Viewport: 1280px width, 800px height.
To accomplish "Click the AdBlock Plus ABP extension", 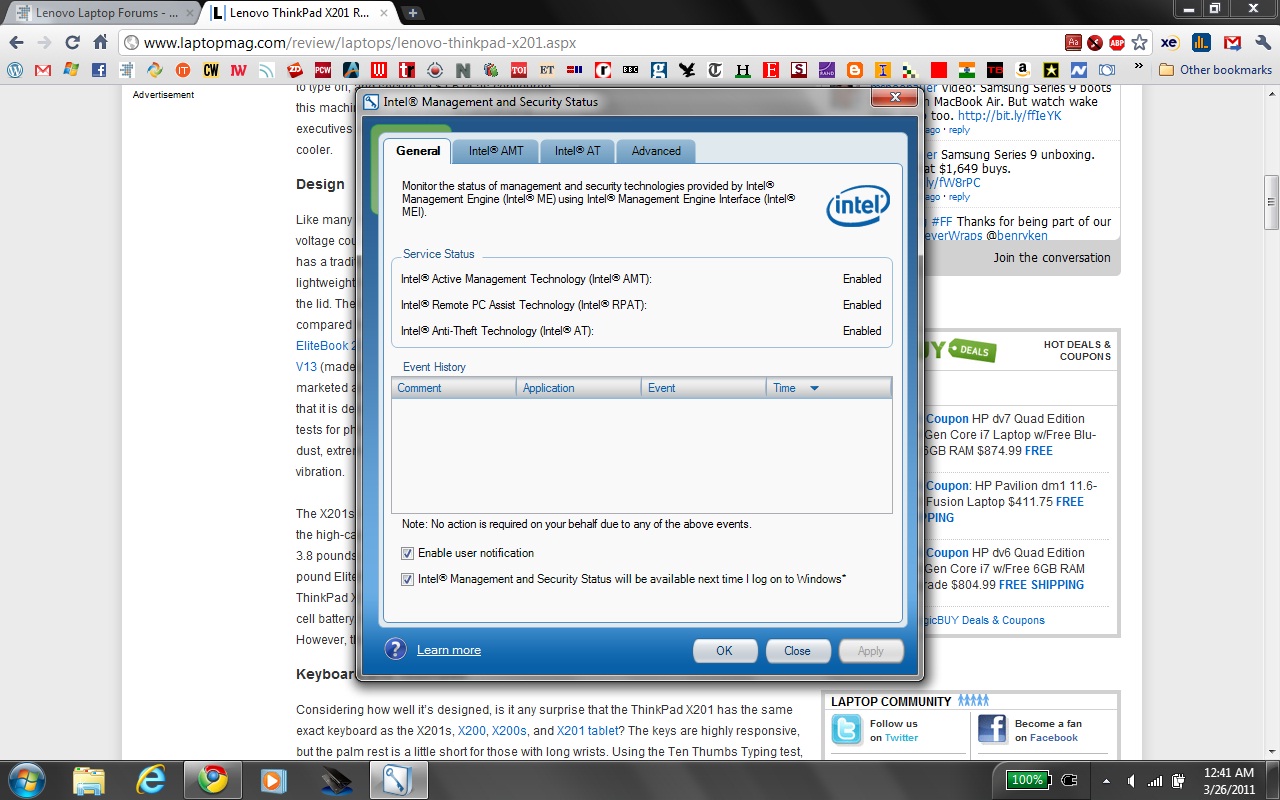I will 1117,43.
